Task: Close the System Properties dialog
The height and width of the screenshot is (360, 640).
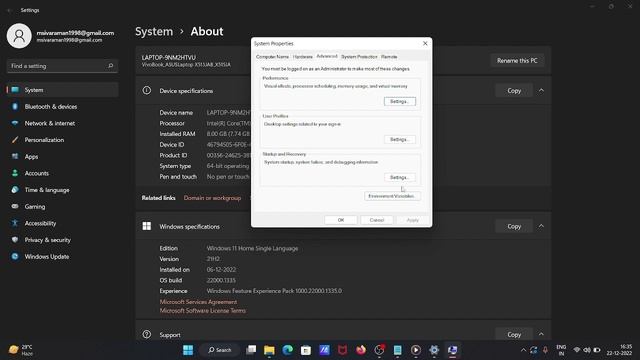Action: (x=425, y=43)
